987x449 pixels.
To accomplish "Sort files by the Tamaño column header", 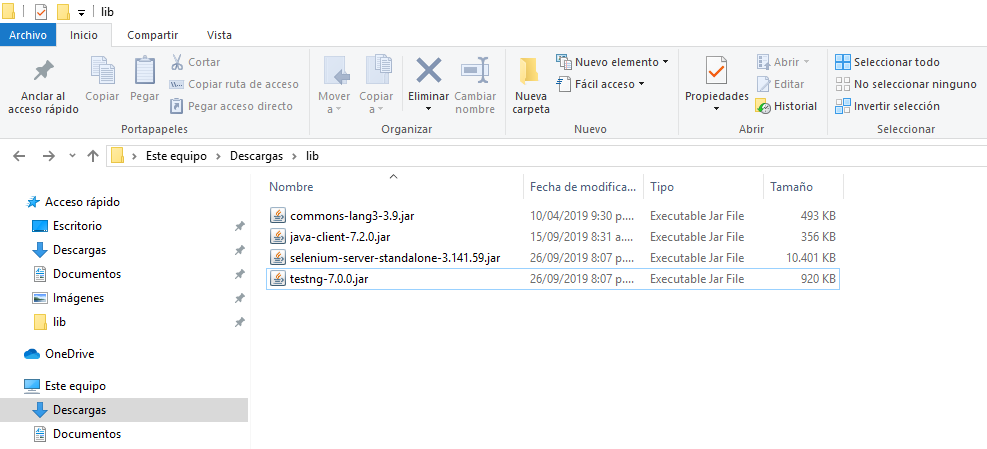I will point(791,187).
